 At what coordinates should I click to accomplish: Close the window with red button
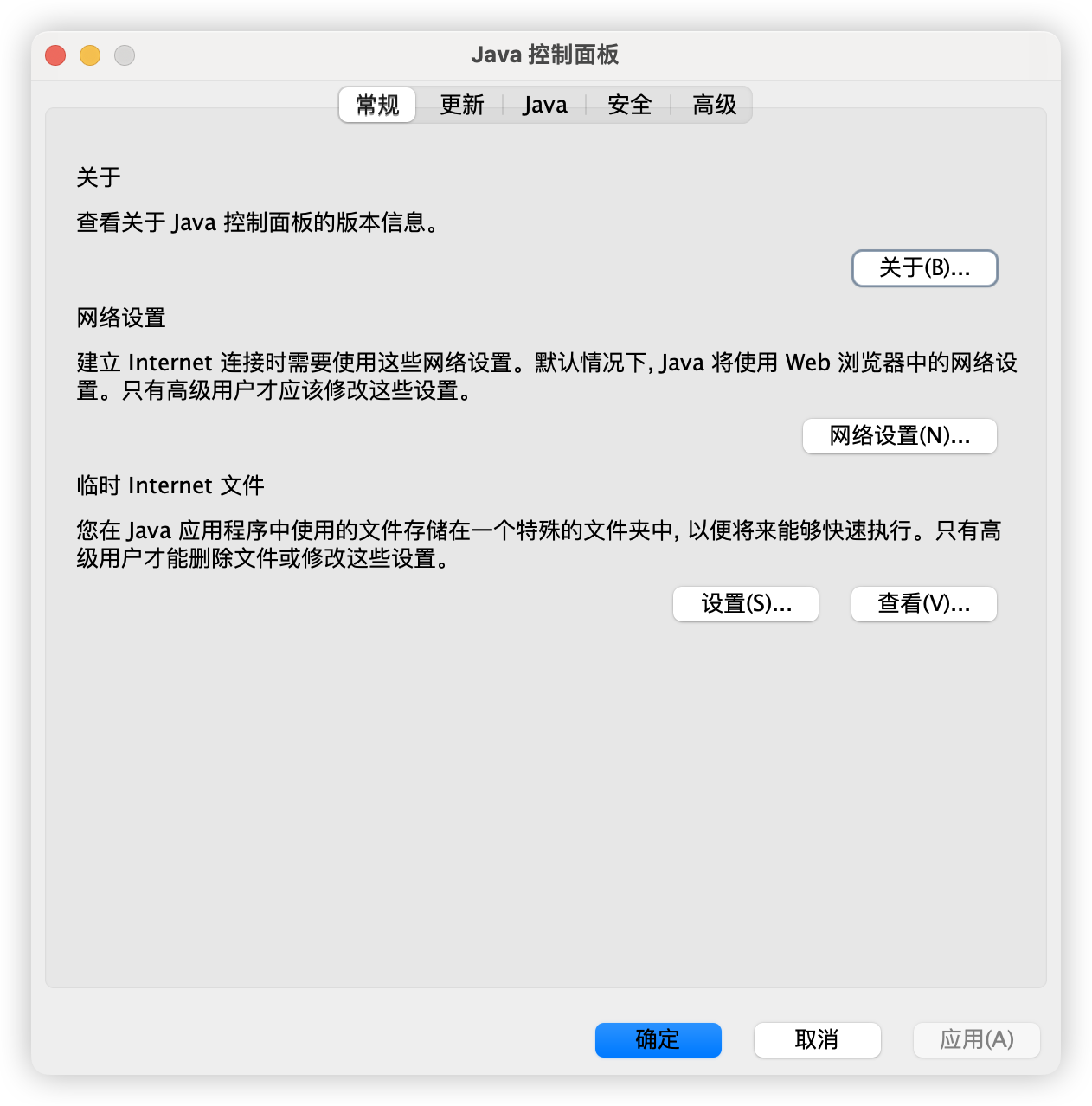[55, 55]
